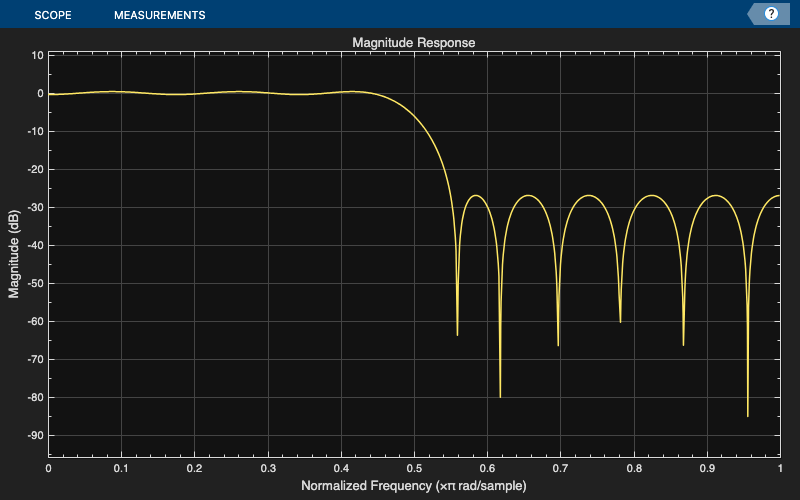The image size is (800, 500).
Task: Click the Normalized Frequency axis label
Action: tap(414, 486)
